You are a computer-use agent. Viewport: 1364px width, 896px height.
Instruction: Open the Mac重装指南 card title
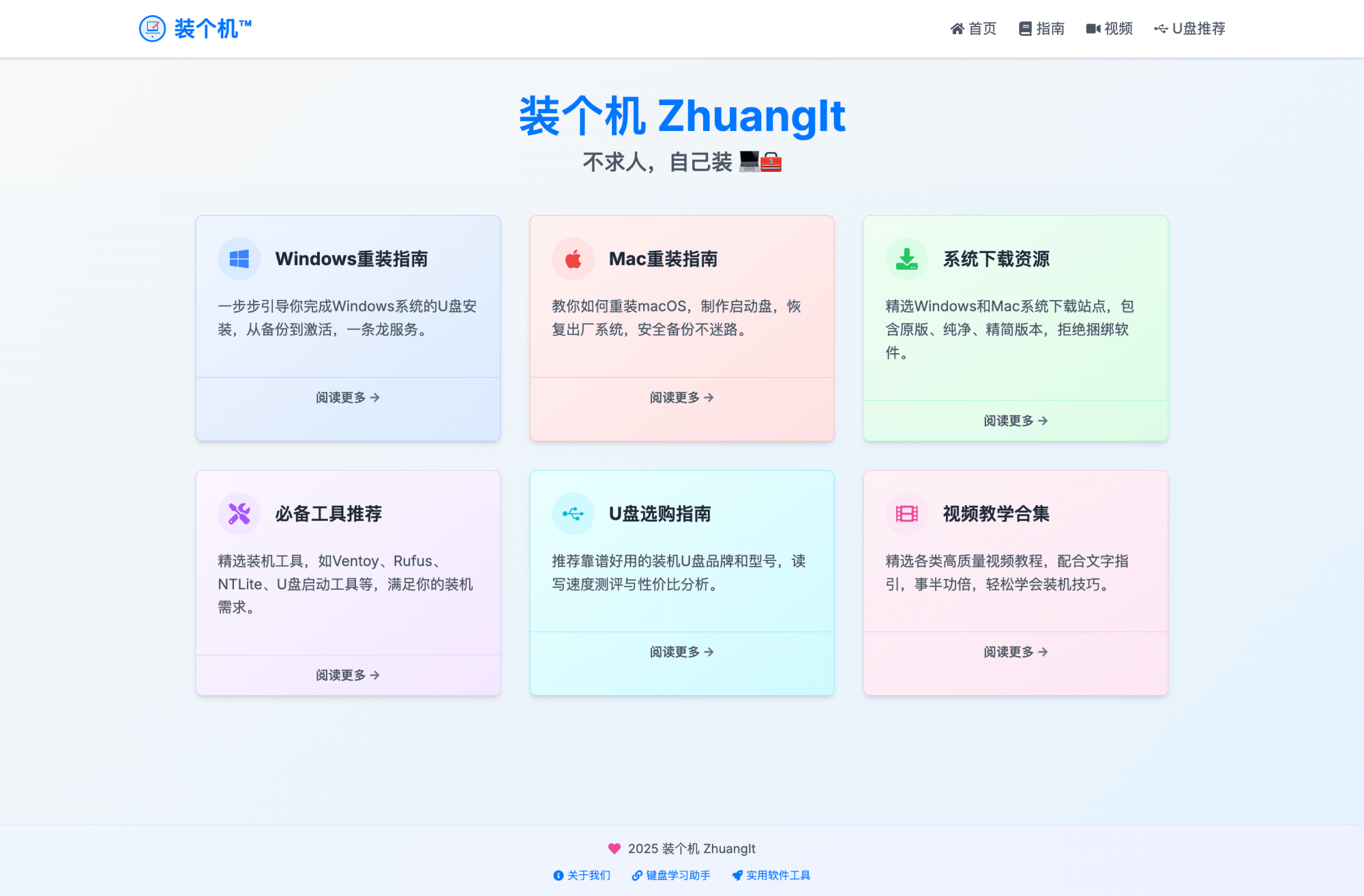663,259
